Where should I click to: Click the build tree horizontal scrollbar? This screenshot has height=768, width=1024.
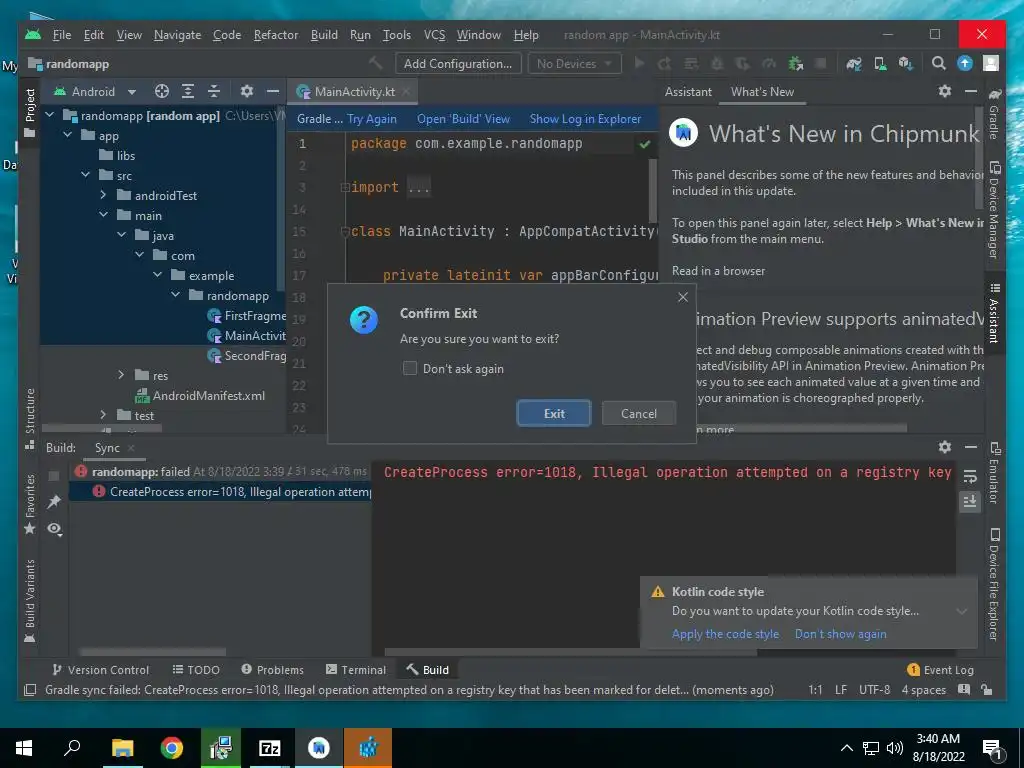153,651
